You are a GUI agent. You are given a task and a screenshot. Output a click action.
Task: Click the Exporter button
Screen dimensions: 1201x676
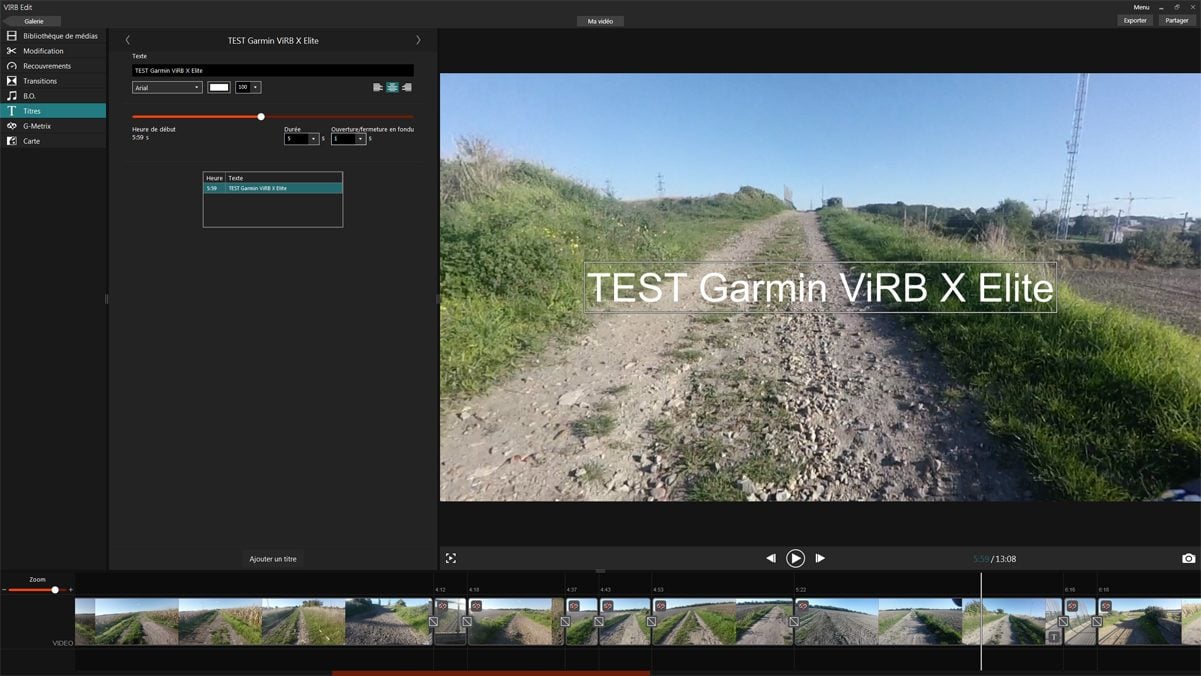point(1135,20)
